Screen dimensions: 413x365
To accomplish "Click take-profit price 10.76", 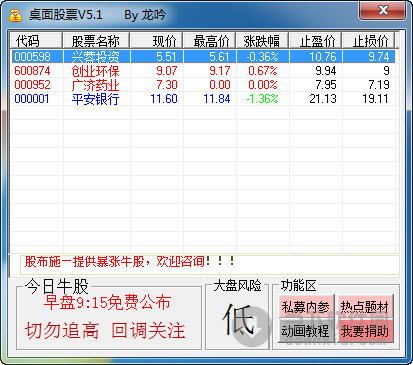I will pyautogui.click(x=323, y=57).
